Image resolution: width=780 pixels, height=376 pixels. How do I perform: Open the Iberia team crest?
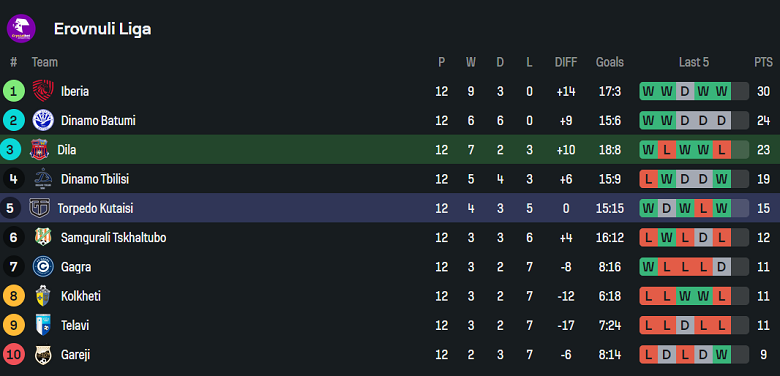pos(43,91)
